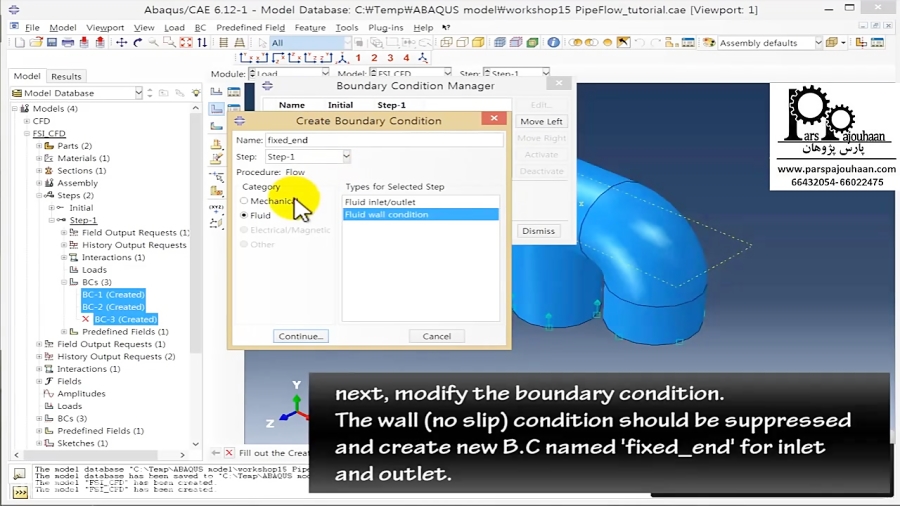900x506 pixels.
Task: Click the red X cancel procedure icon
Action: click(x=229, y=453)
